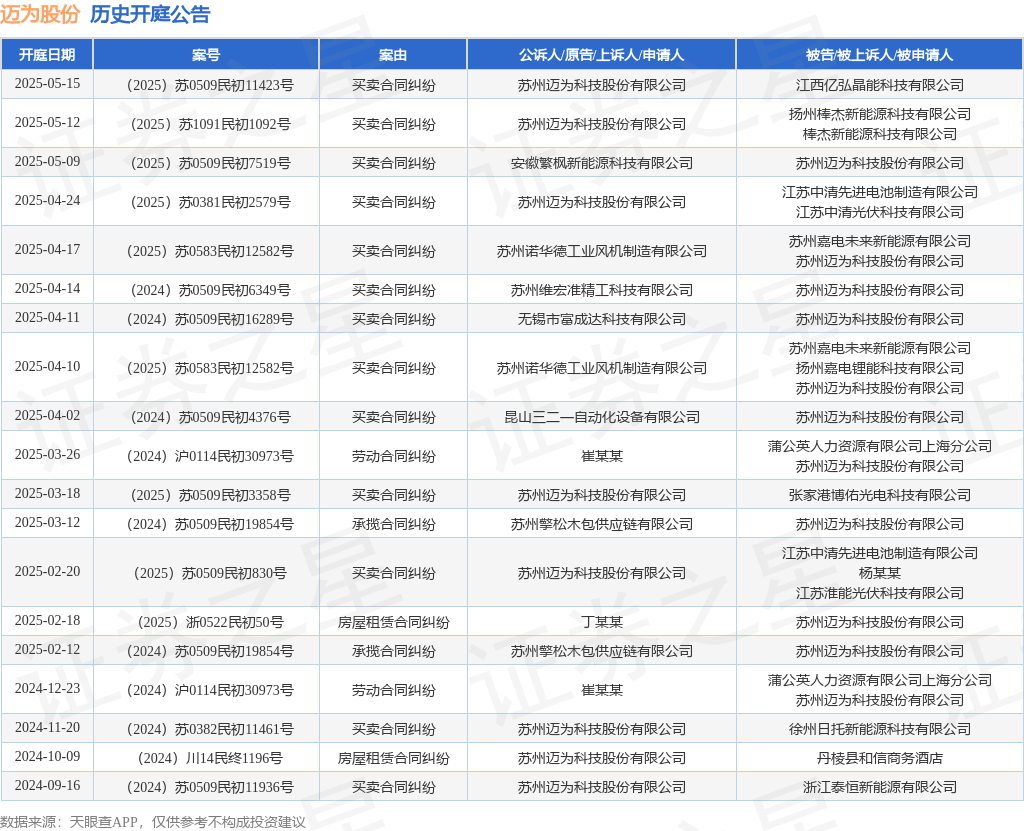
Task: Click 劳动合同纠纷 in the 2025-03-26 row
Action: pyautogui.click(x=393, y=456)
